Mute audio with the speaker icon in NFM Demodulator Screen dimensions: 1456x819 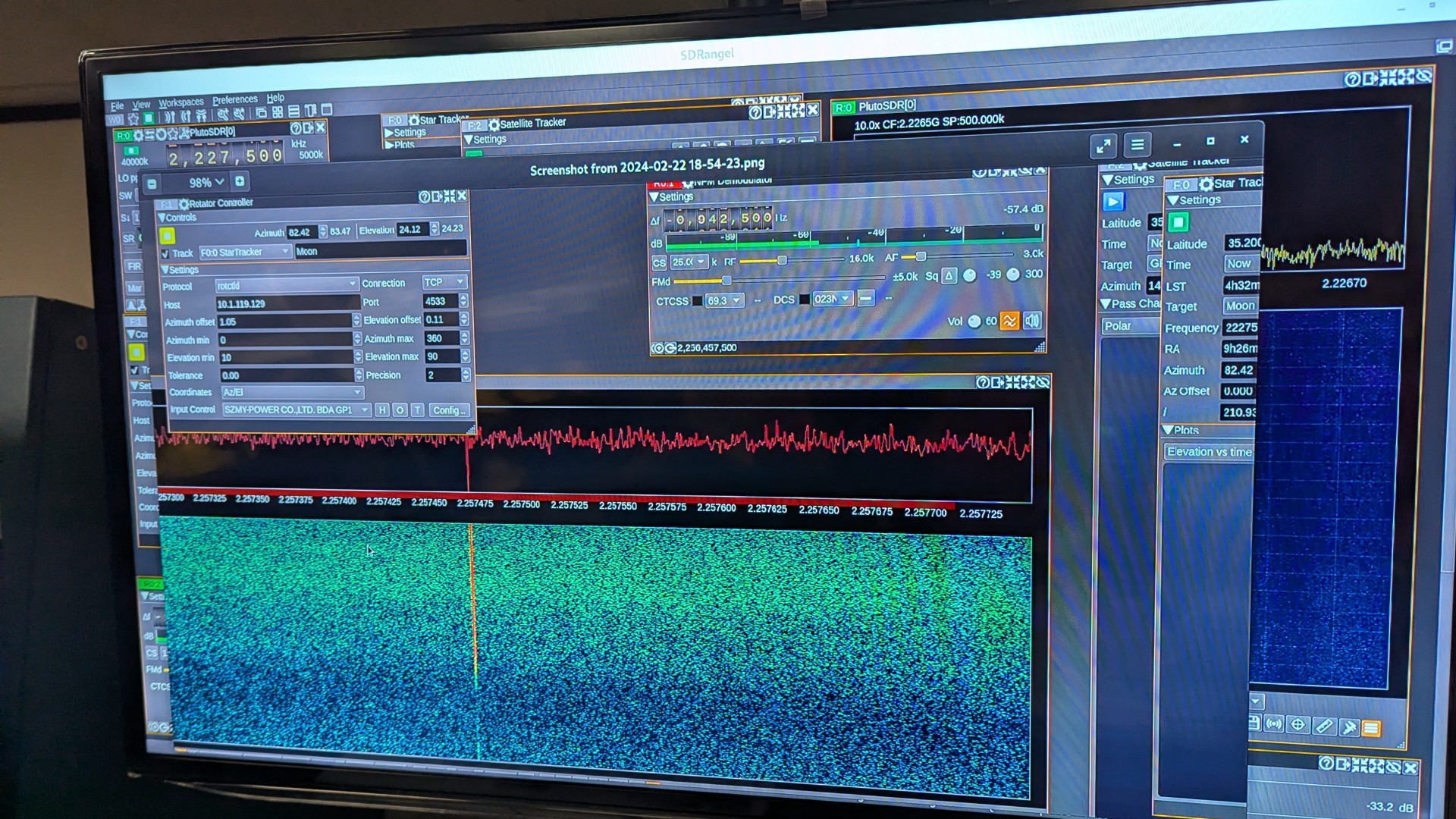[x=1032, y=322]
